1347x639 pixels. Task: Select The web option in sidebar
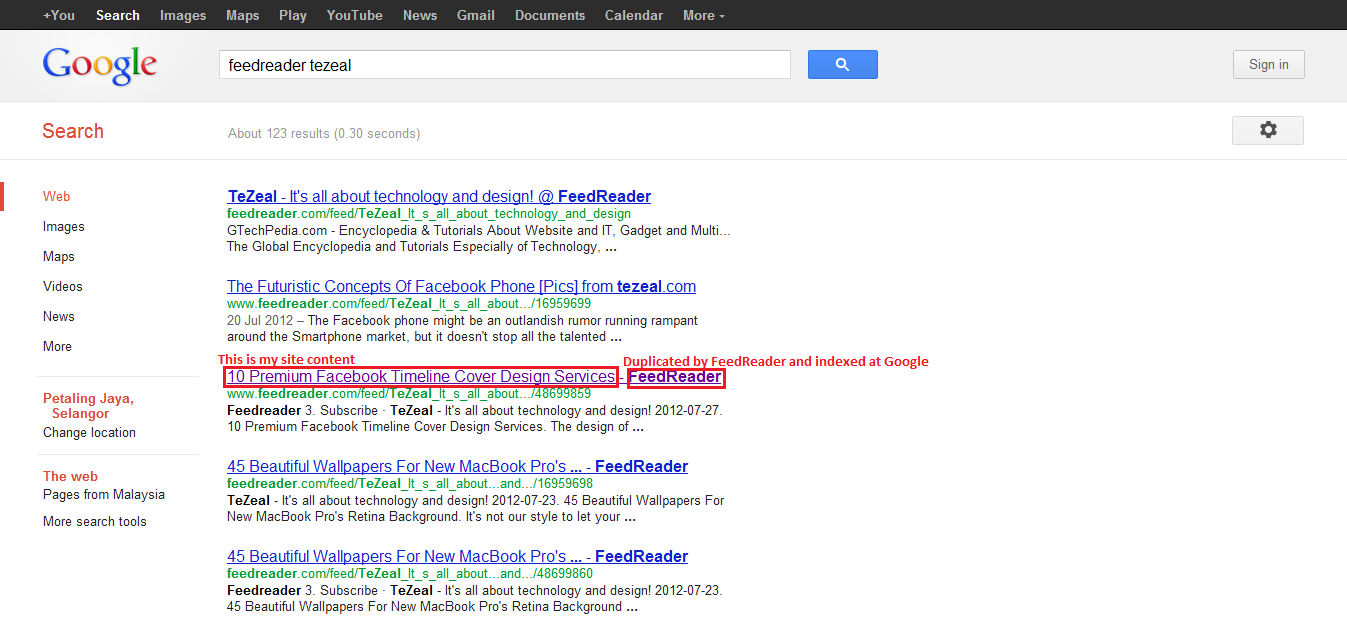(x=70, y=477)
